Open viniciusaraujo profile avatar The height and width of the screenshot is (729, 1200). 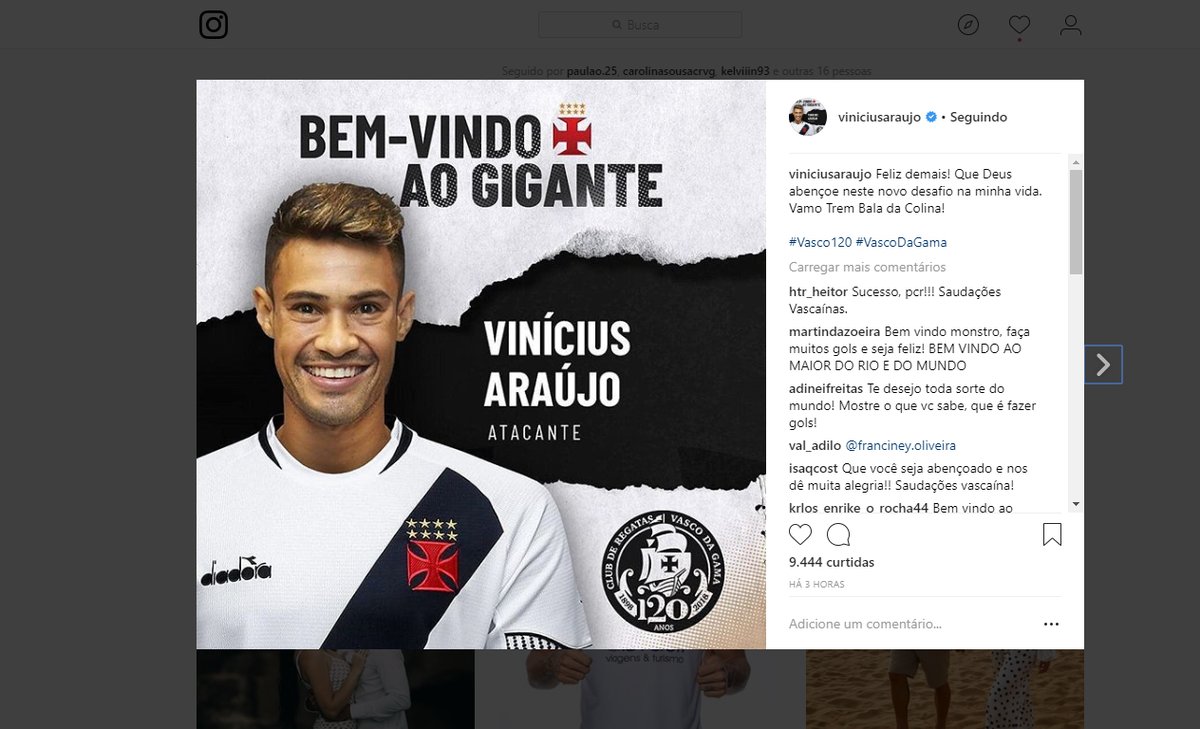tap(807, 117)
